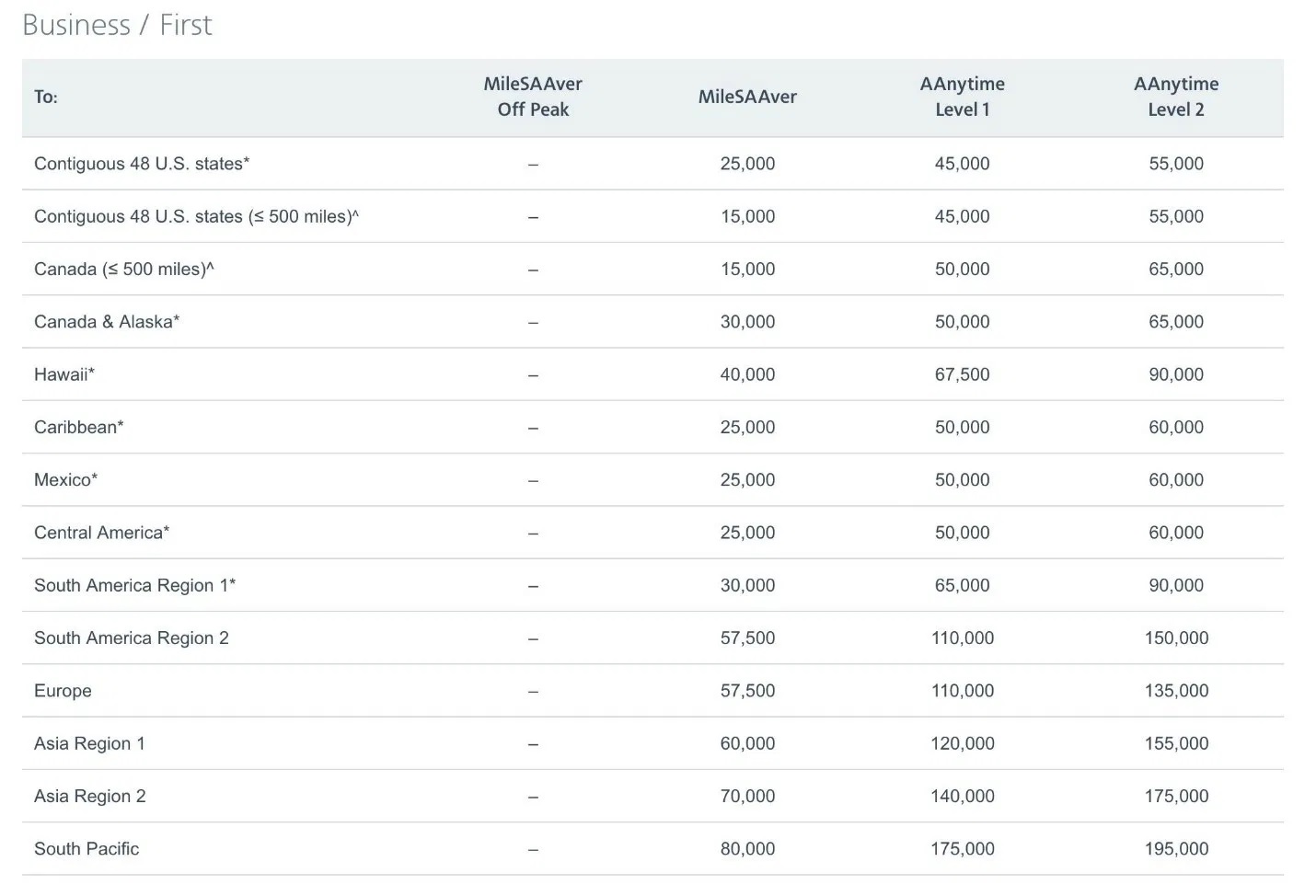Click Canada (≤ 500 miles) row label
This screenshot has width=1316, height=896.
pos(124,270)
